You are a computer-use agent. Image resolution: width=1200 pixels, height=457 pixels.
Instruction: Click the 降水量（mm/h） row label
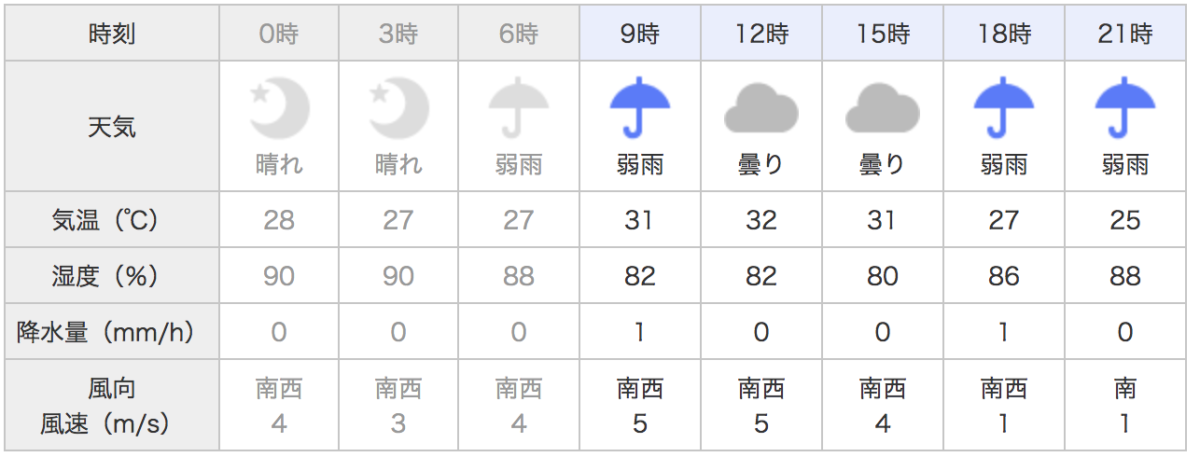[112, 331]
